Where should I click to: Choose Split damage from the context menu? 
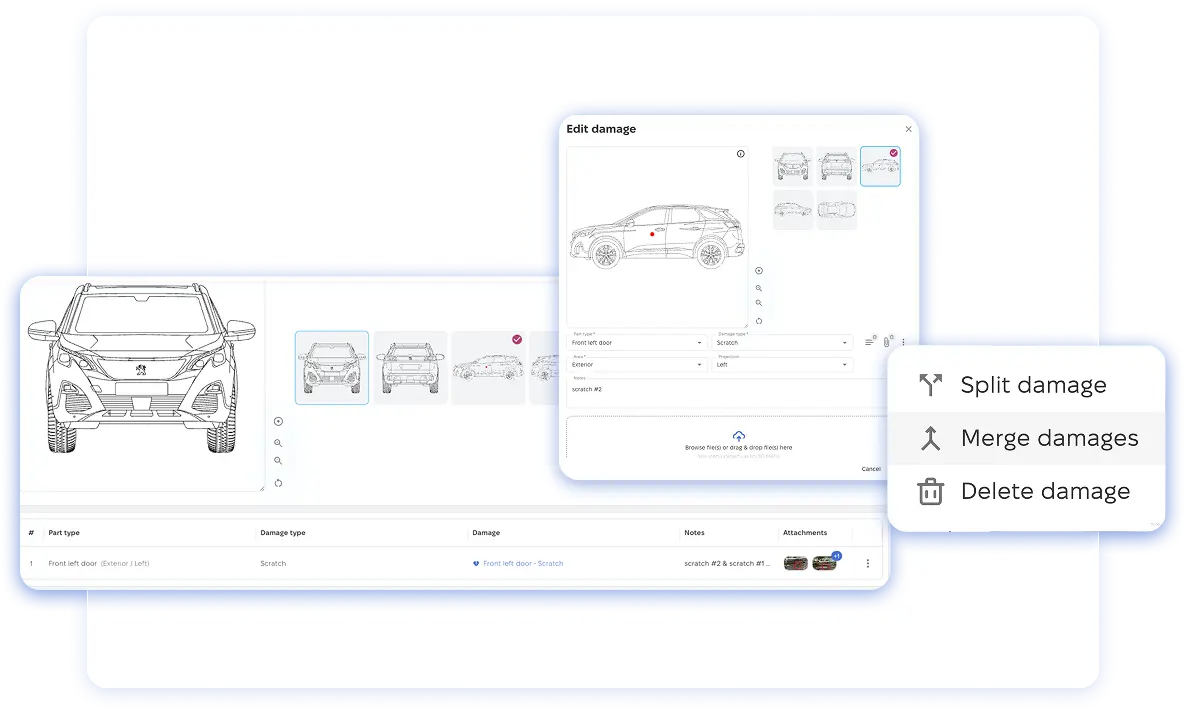tap(1033, 385)
